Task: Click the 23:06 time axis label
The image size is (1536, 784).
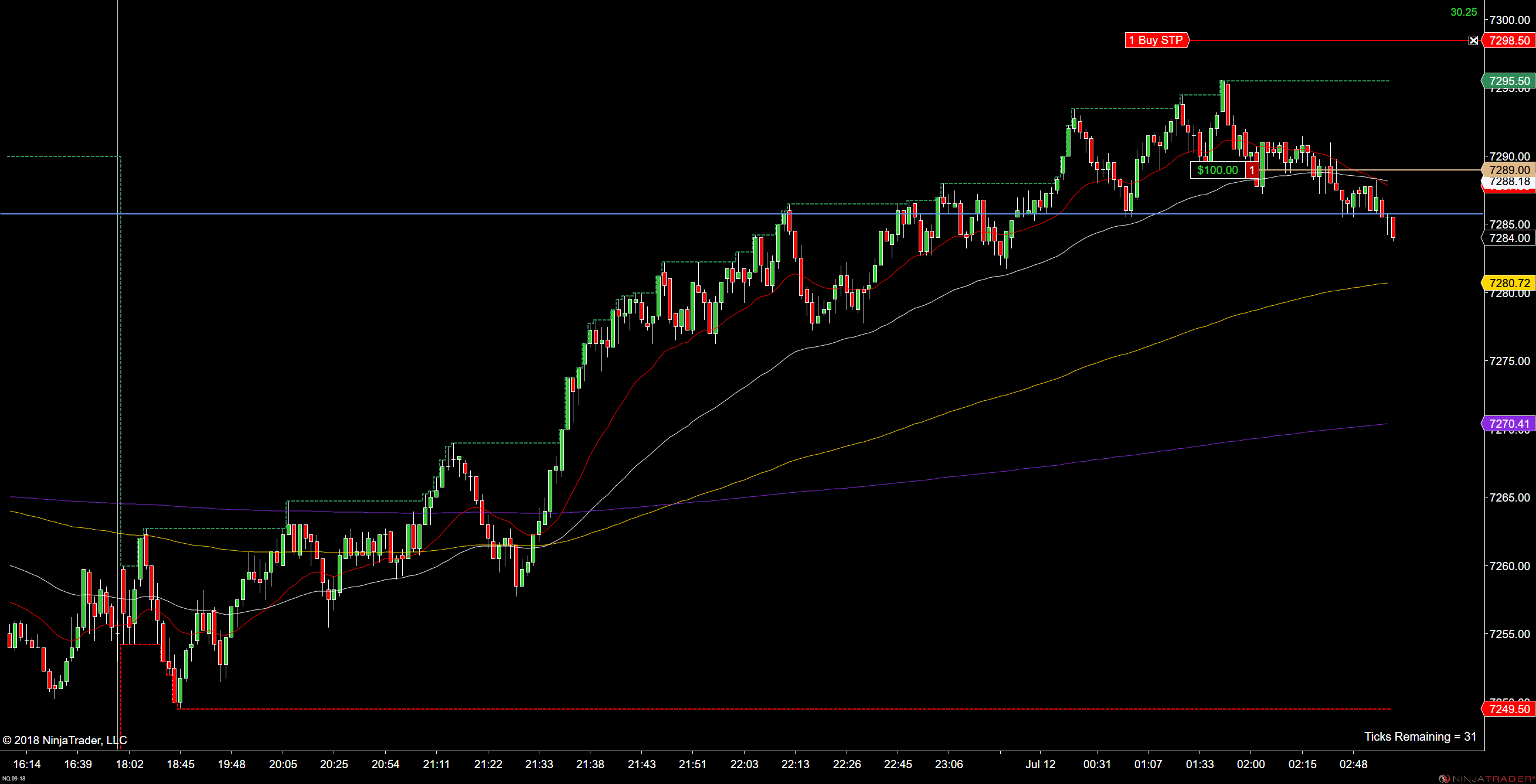Action: pyautogui.click(x=949, y=764)
